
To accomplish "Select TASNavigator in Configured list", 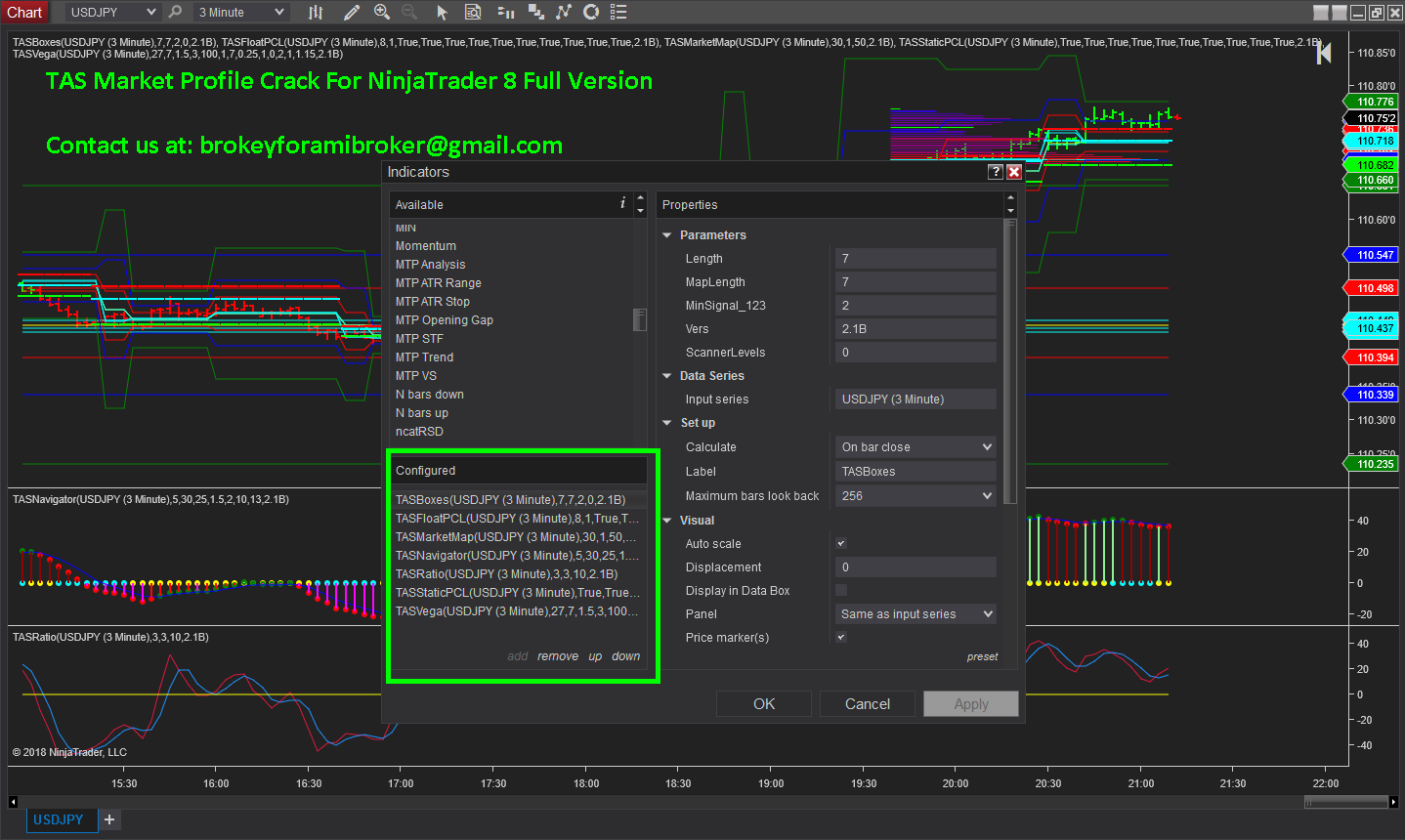I will click(x=518, y=555).
